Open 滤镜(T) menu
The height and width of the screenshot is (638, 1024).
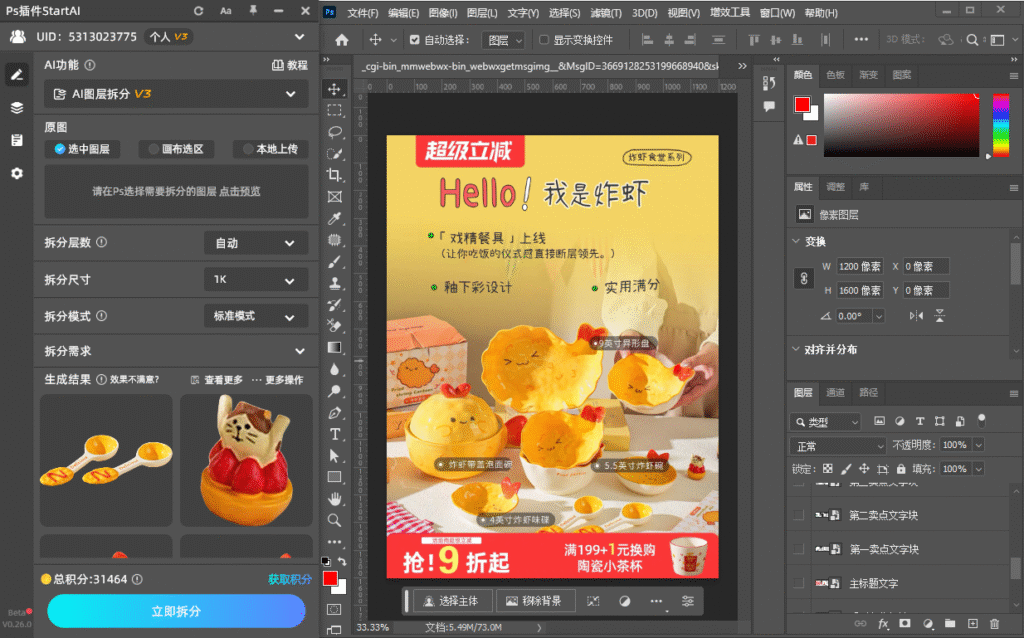(605, 12)
